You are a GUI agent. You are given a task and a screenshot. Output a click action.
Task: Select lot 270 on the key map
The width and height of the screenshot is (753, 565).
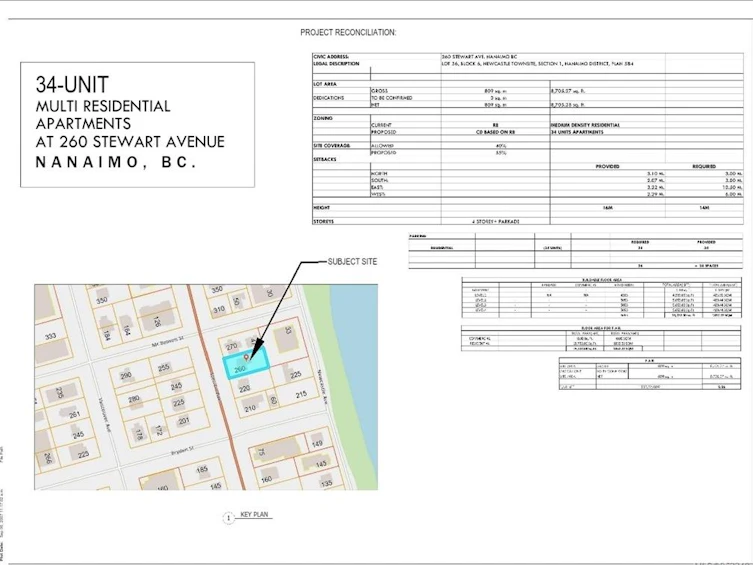[231, 346]
